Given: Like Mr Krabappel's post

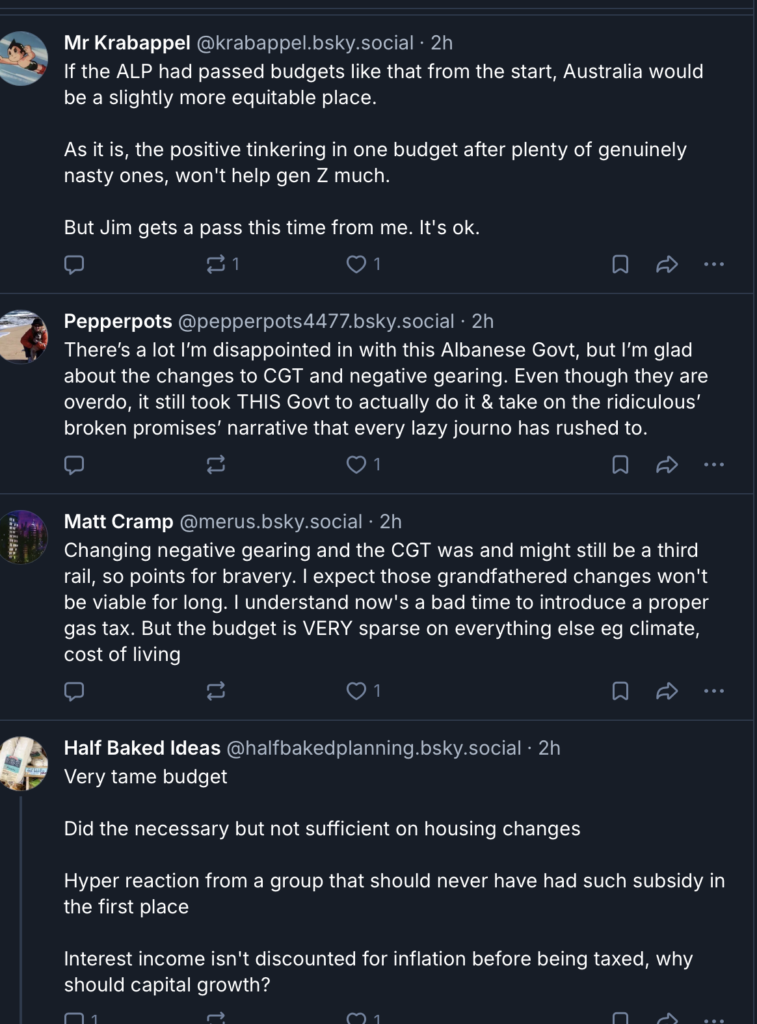Looking at the screenshot, I should 356,264.
